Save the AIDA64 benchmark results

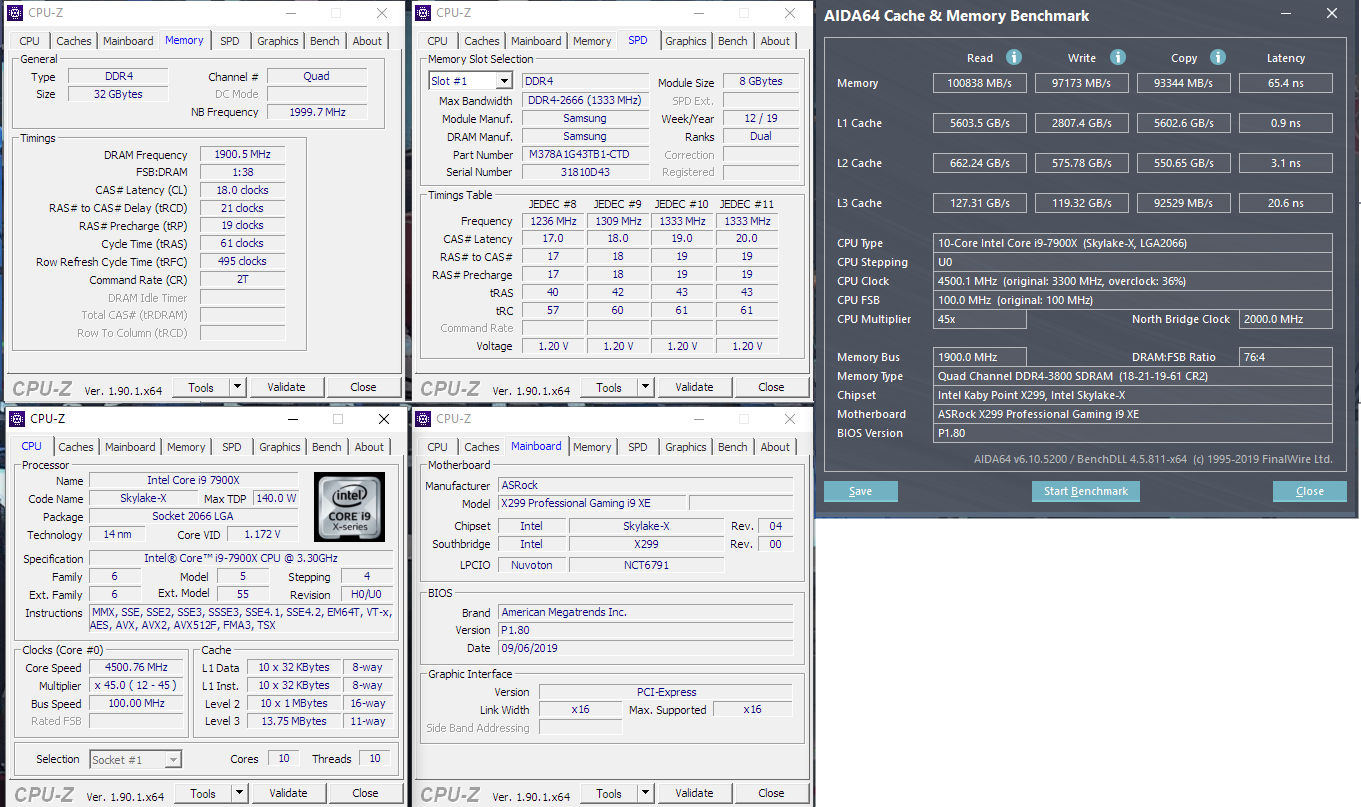point(860,491)
